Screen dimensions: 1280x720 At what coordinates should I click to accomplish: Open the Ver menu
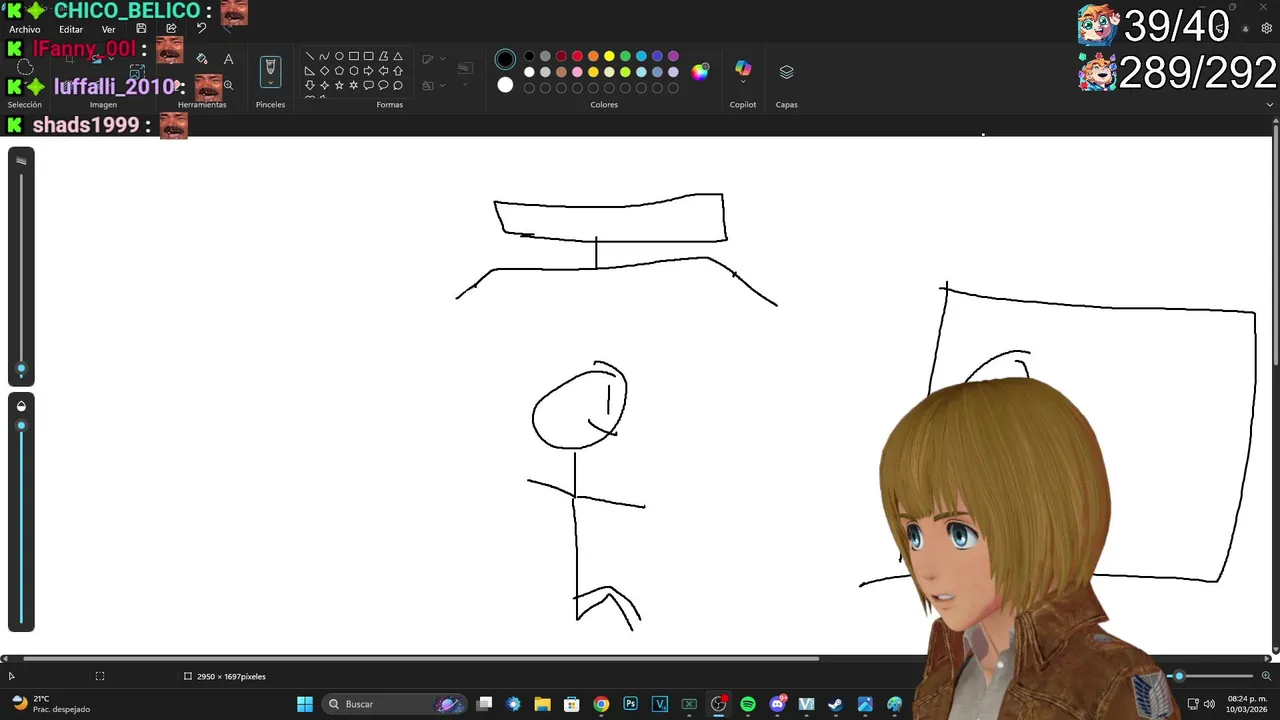108,29
